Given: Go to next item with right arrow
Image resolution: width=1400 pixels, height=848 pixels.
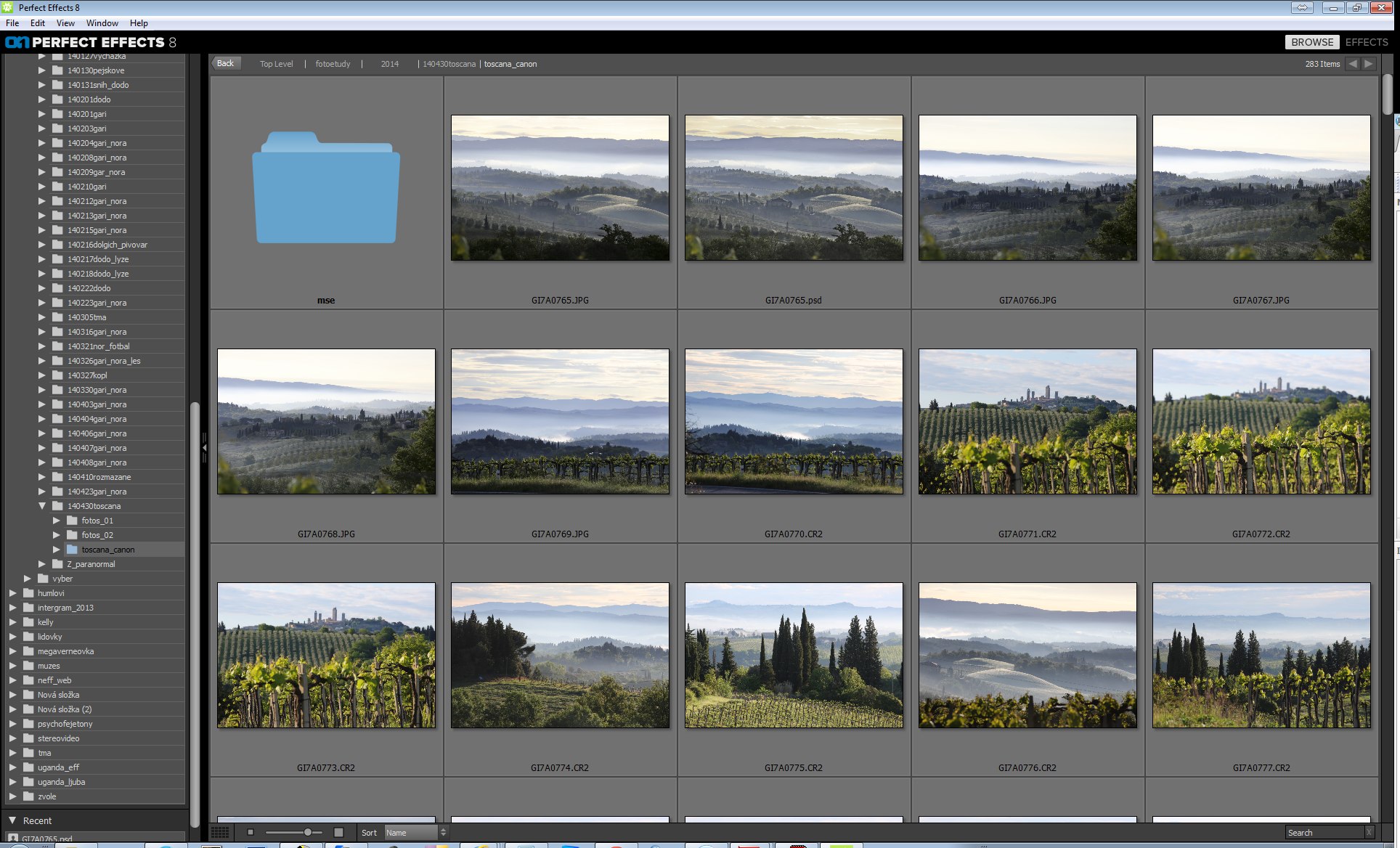Looking at the screenshot, I should click(1369, 64).
